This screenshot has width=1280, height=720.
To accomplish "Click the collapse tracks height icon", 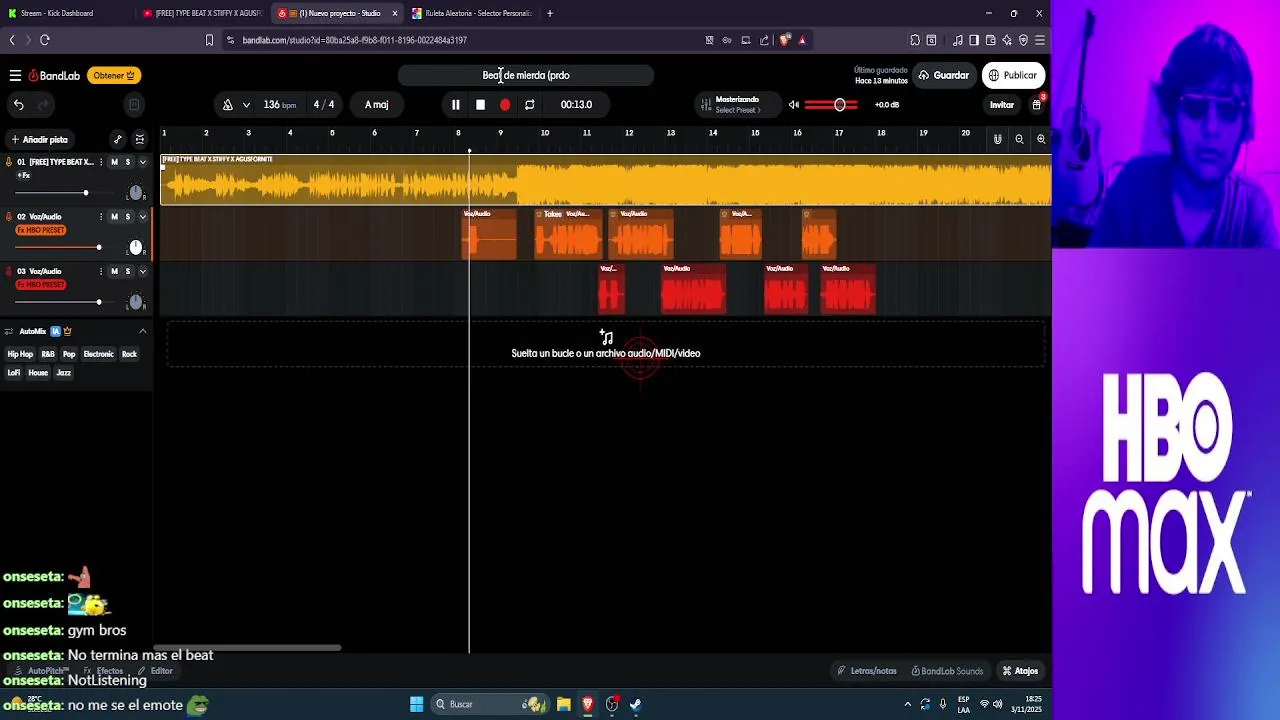I will (140, 139).
